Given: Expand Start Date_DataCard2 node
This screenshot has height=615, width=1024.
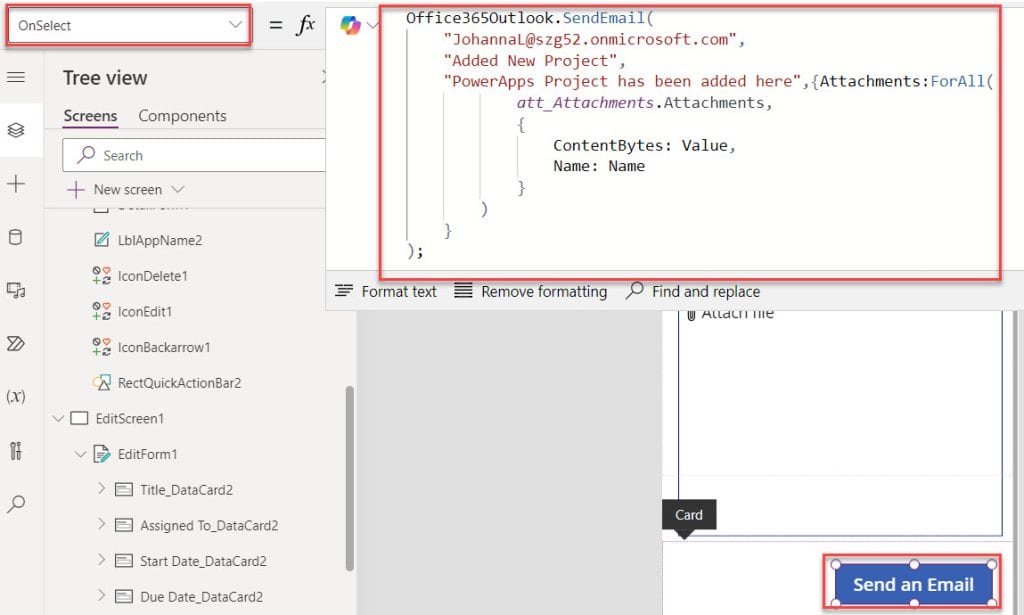Looking at the screenshot, I should 101,560.
